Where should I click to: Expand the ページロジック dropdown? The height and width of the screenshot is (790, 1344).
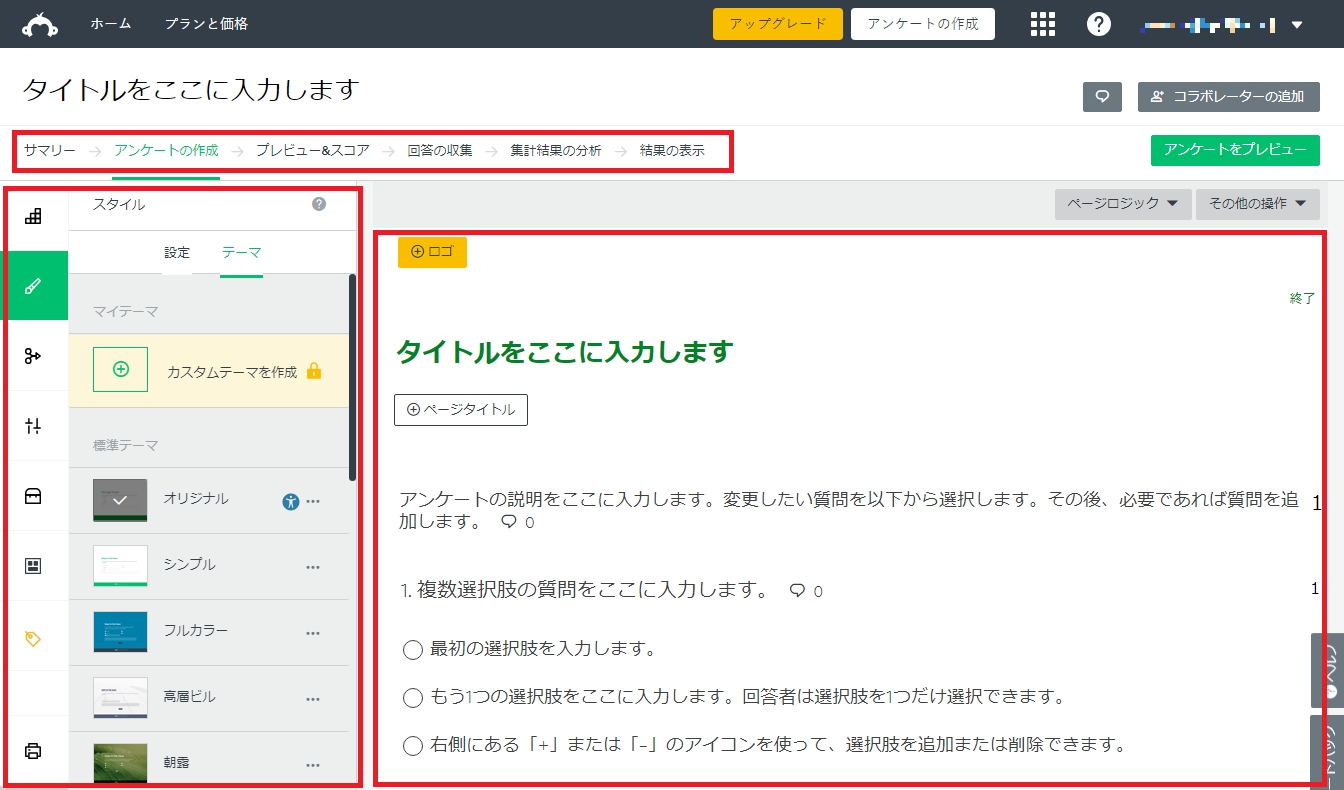click(1122, 204)
